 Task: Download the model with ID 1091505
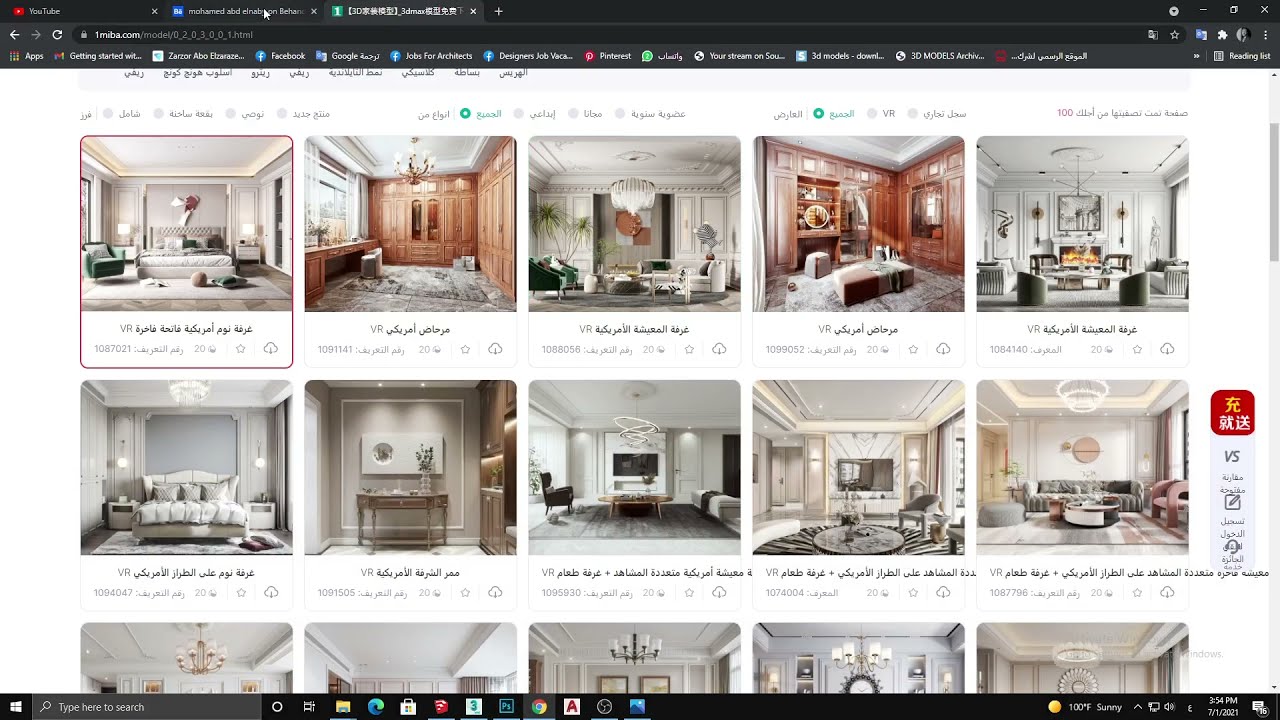coord(494,593)
